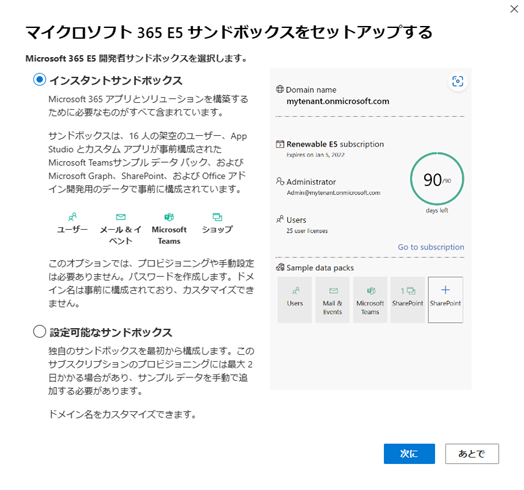Click the 設定可能なサンドボックス heading label
This screenshot has height=490, width=524.
pos(111,333)
